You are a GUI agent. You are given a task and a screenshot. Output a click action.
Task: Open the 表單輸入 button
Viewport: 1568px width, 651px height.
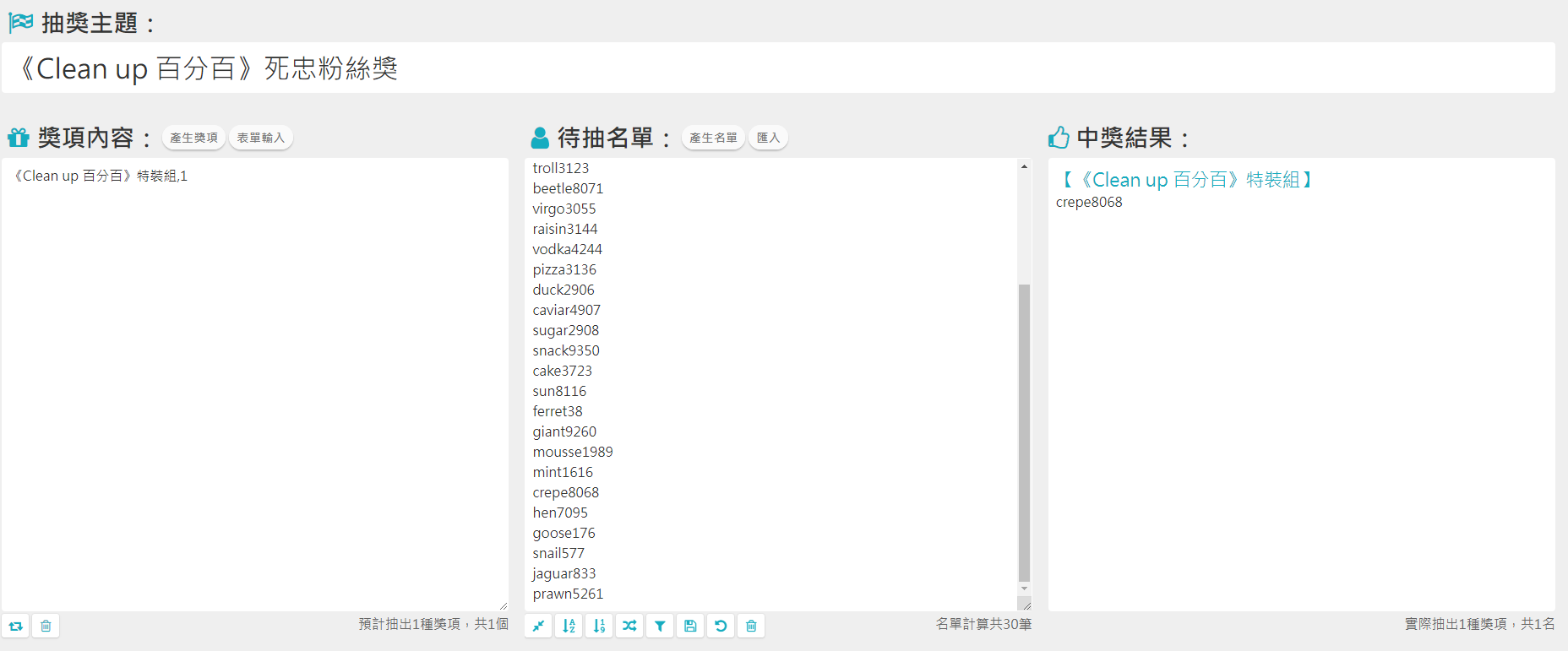pos(261,138)
